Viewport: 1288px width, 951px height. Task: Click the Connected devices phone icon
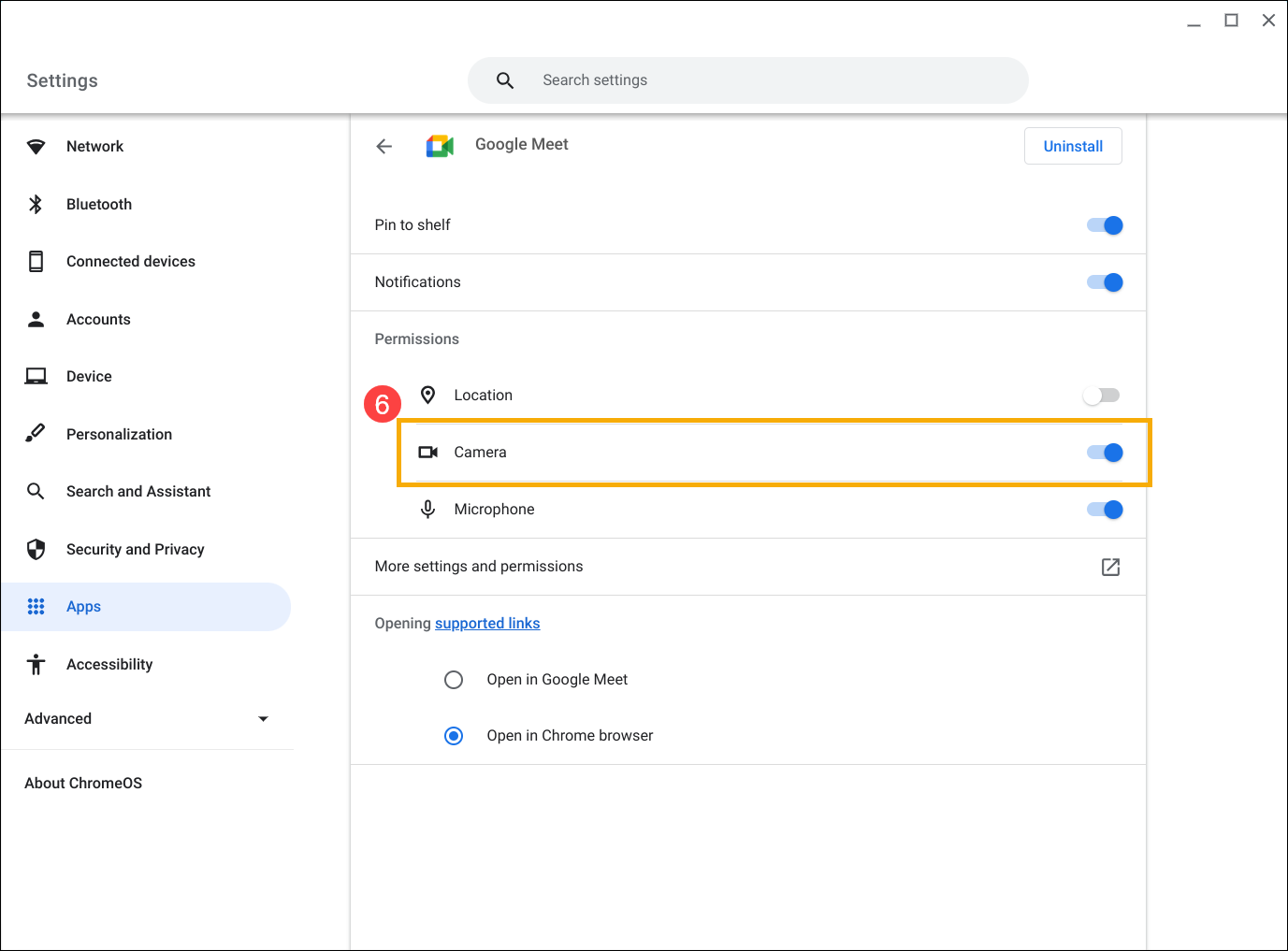click(36, 261)
